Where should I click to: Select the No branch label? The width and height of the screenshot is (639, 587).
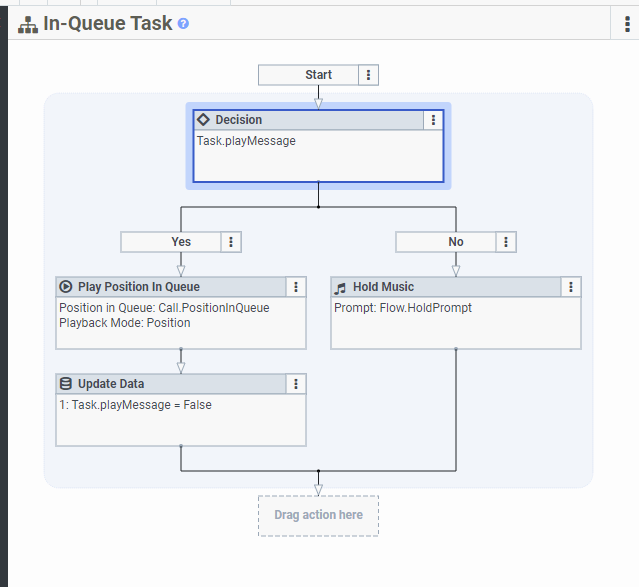[x=456, y=242]
